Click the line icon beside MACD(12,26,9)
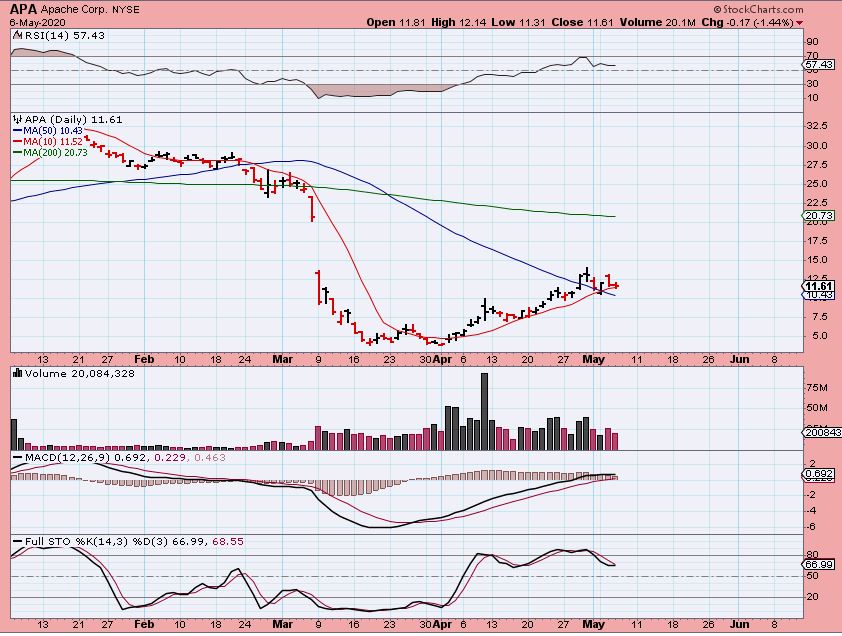Screen dimensions: 842x636 pos(18,458)
